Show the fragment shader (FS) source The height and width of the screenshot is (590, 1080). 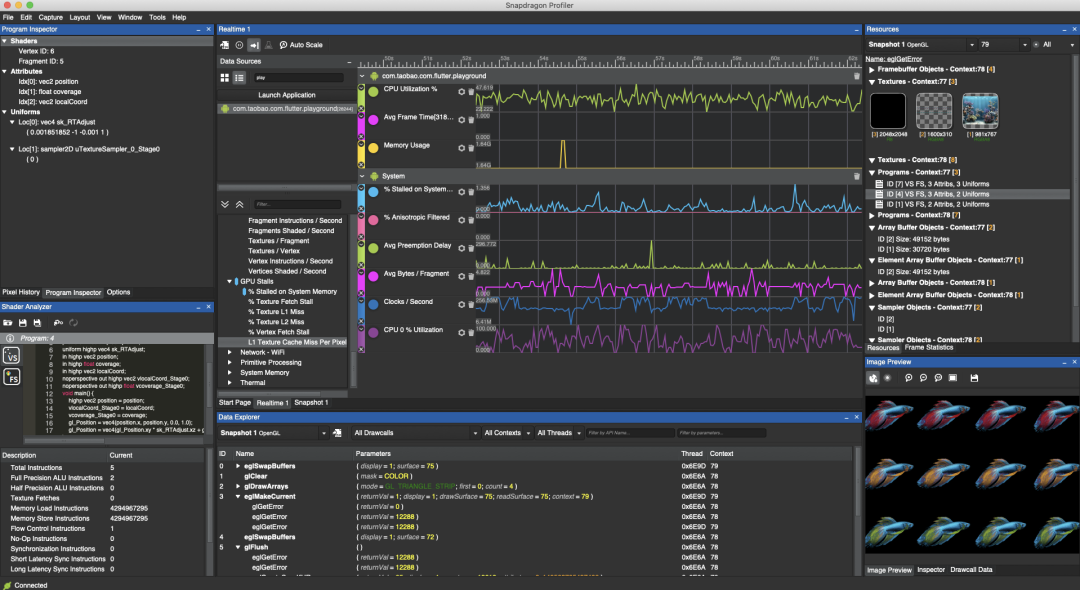click(x=12, y=377)
